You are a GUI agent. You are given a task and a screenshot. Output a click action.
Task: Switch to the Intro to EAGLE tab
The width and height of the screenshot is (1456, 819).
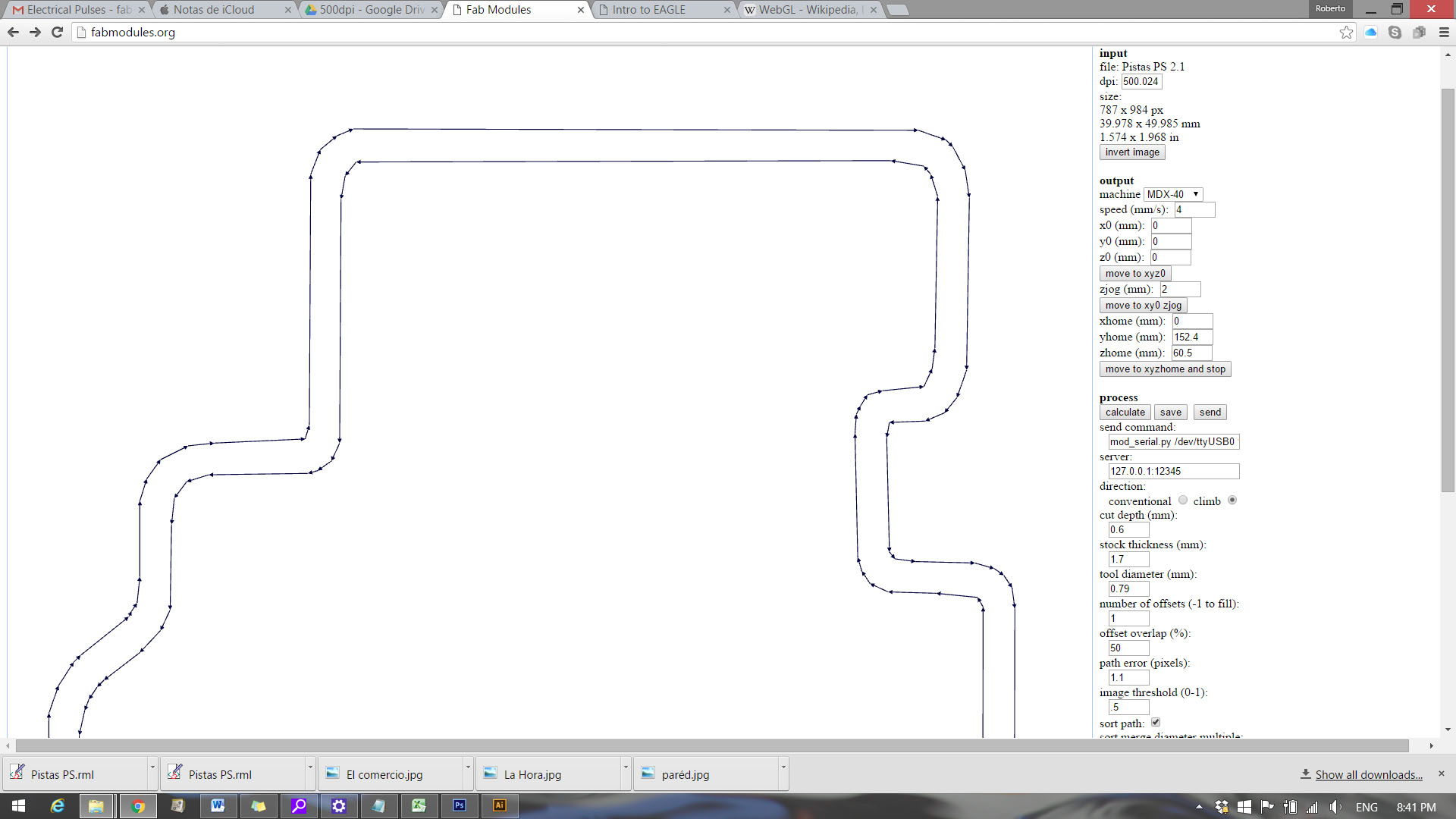tap(660, 10)
